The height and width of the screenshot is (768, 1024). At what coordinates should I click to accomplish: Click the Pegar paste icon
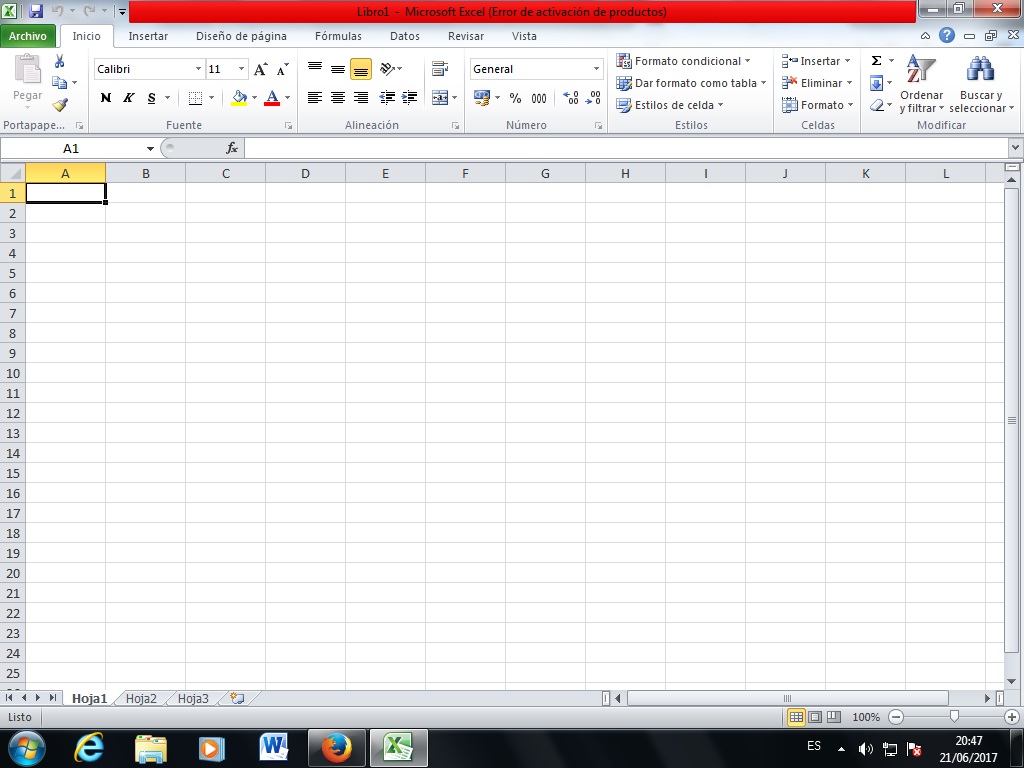[x=27, y=69]
